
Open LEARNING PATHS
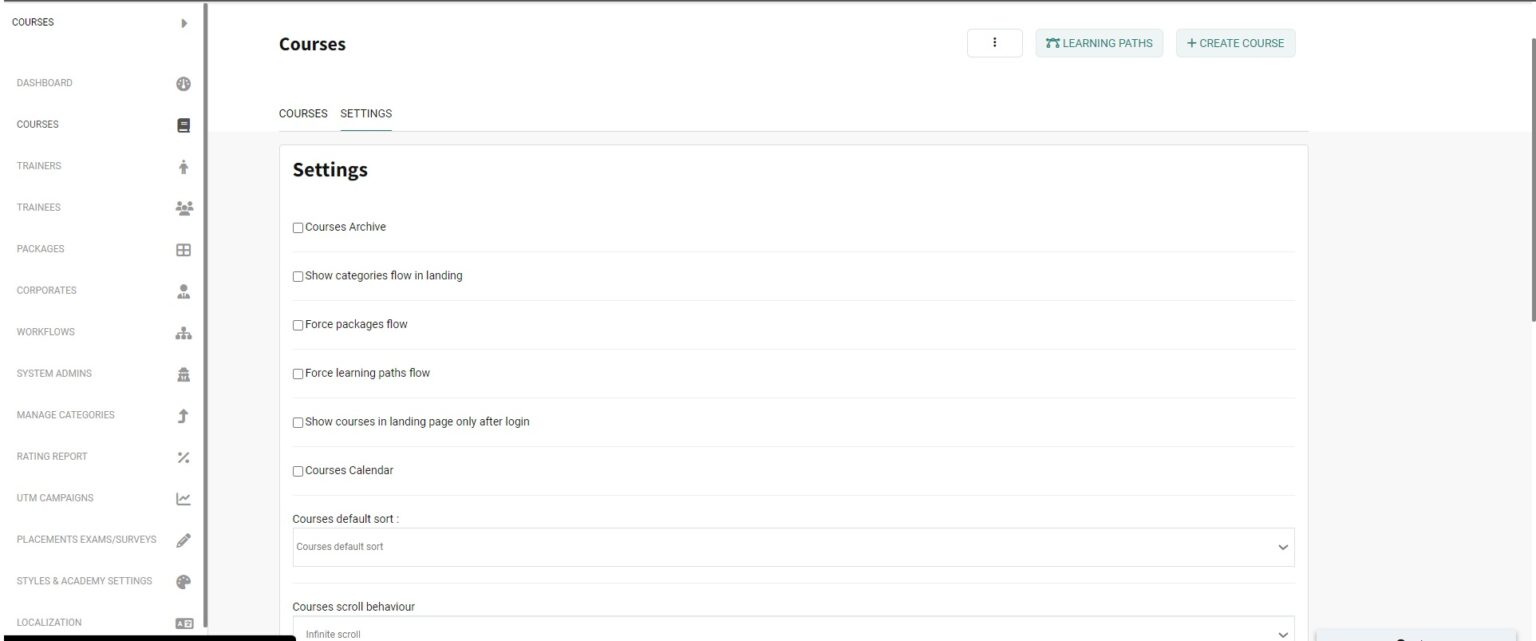(1099, 43)
